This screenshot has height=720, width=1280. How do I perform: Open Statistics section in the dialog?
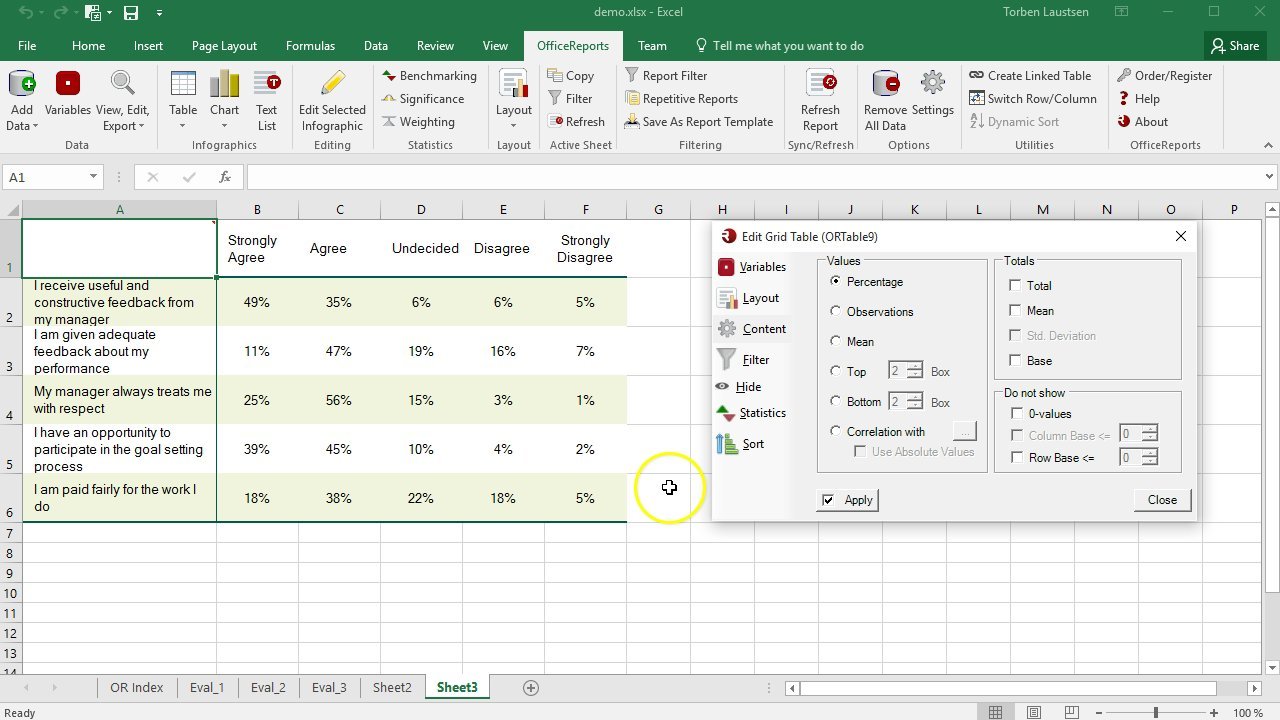(761, 413)
